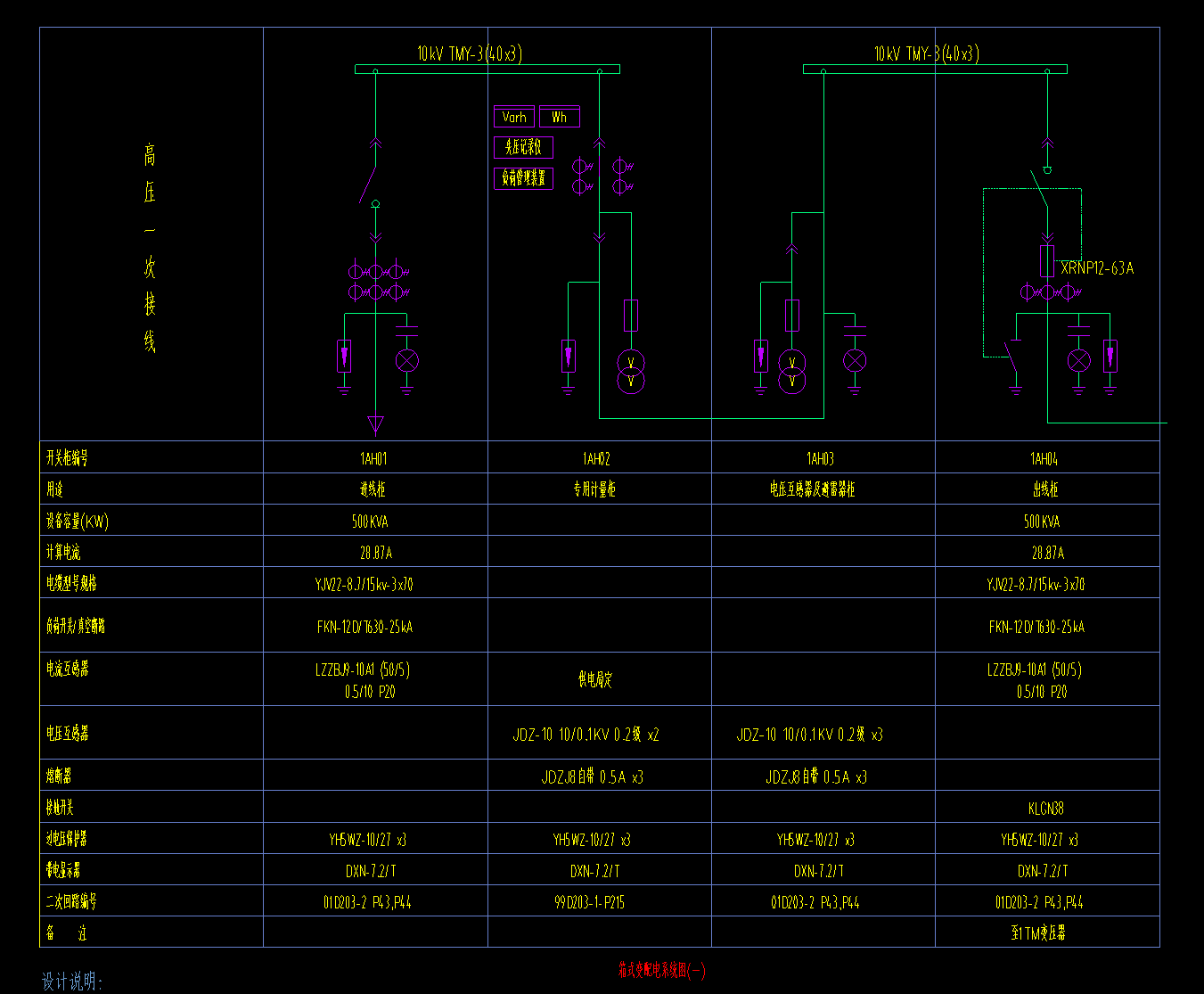Select the 设计说明 heading text
This screenshot has height=994, width=1204.
coord(72,982)
